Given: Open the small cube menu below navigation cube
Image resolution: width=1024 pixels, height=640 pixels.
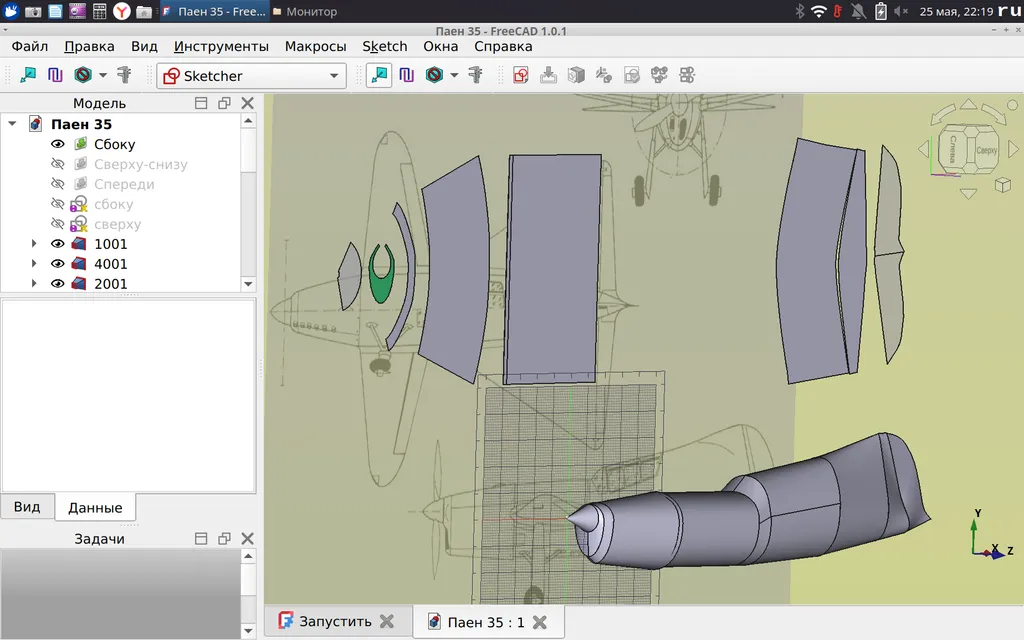Looking at the screenshot, I should click(1002, 185).
